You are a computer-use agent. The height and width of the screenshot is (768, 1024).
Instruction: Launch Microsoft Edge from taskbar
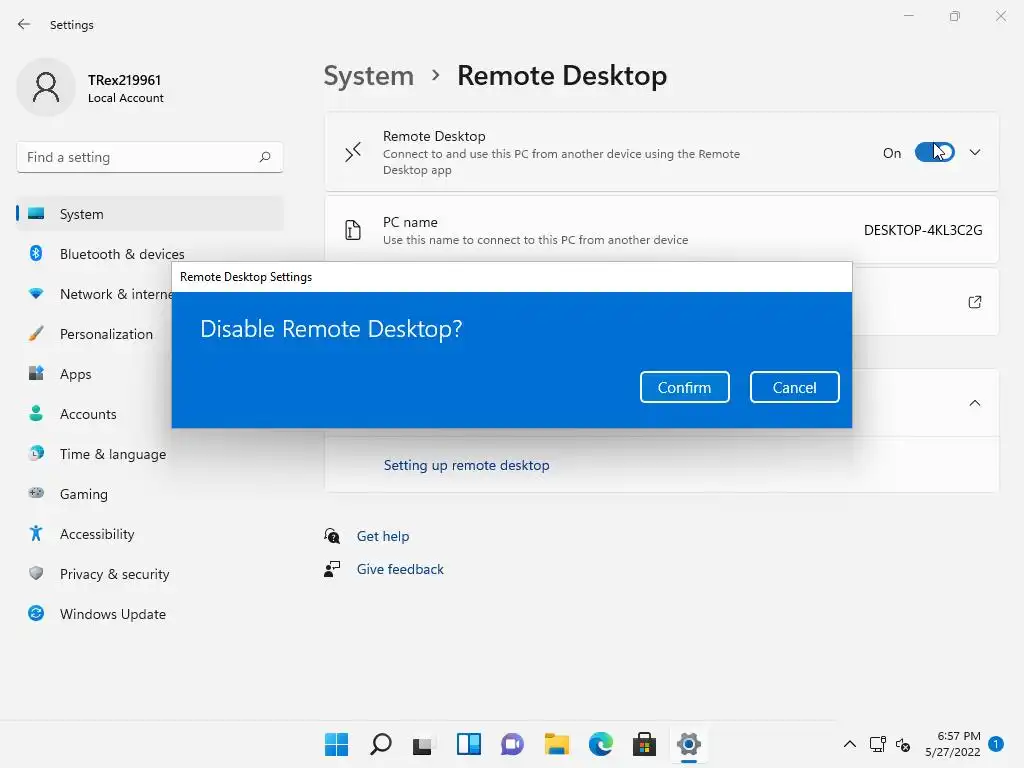[x=601, y=744]
